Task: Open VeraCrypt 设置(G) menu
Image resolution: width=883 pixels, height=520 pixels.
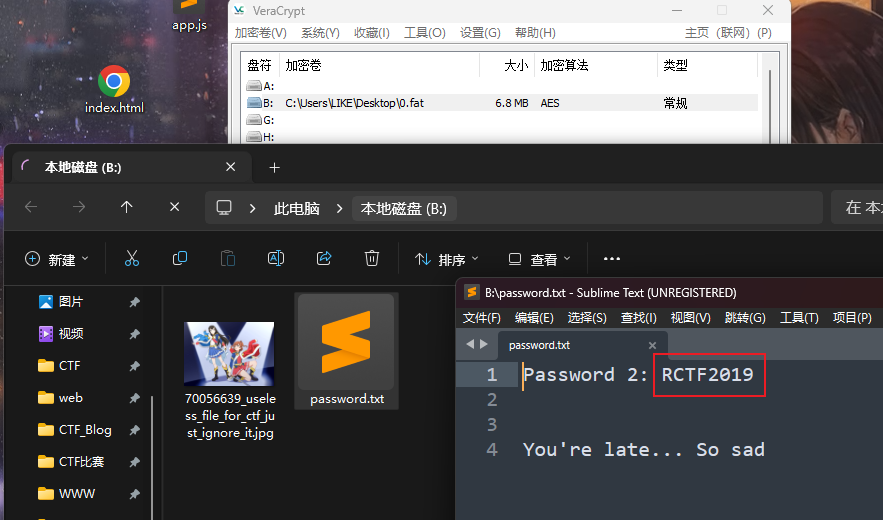Action: tap(480, 33)
